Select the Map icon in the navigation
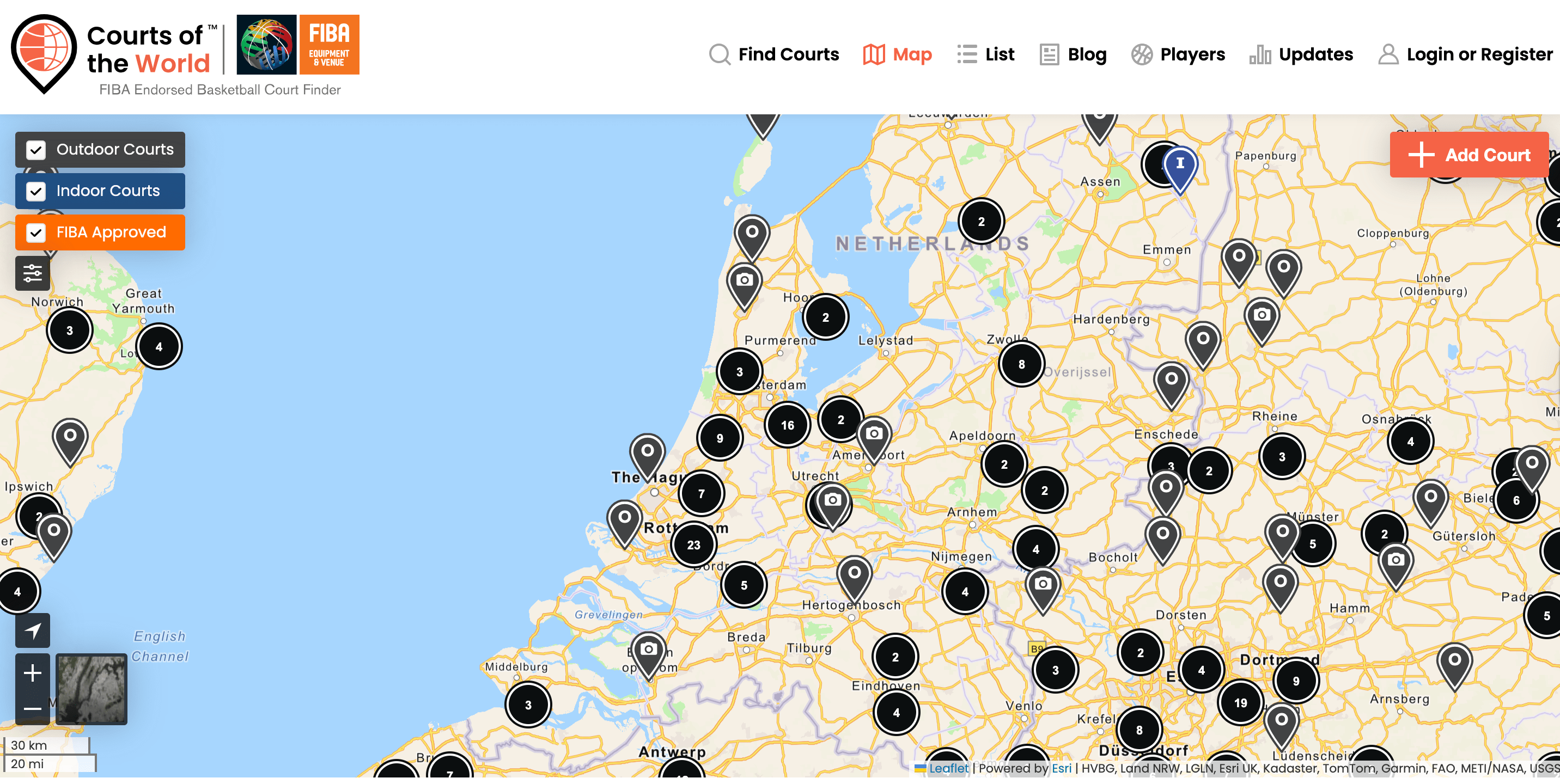This screenshot has height=784, width=1560. pos(873,54)
